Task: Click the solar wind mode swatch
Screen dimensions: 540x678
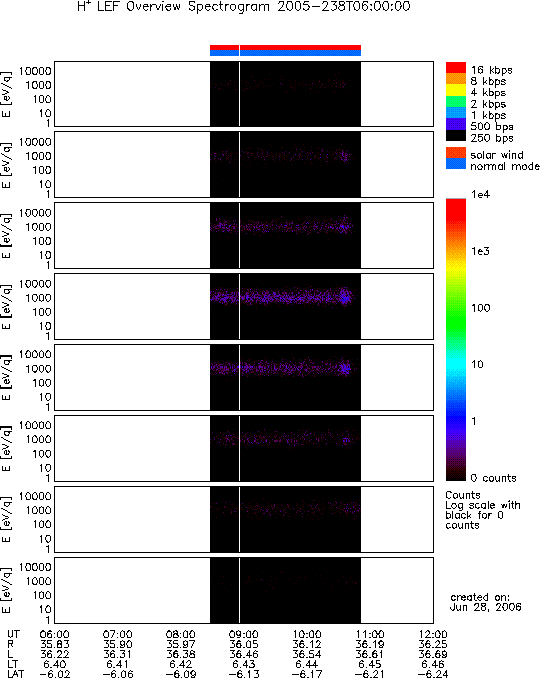Action: 456,153
